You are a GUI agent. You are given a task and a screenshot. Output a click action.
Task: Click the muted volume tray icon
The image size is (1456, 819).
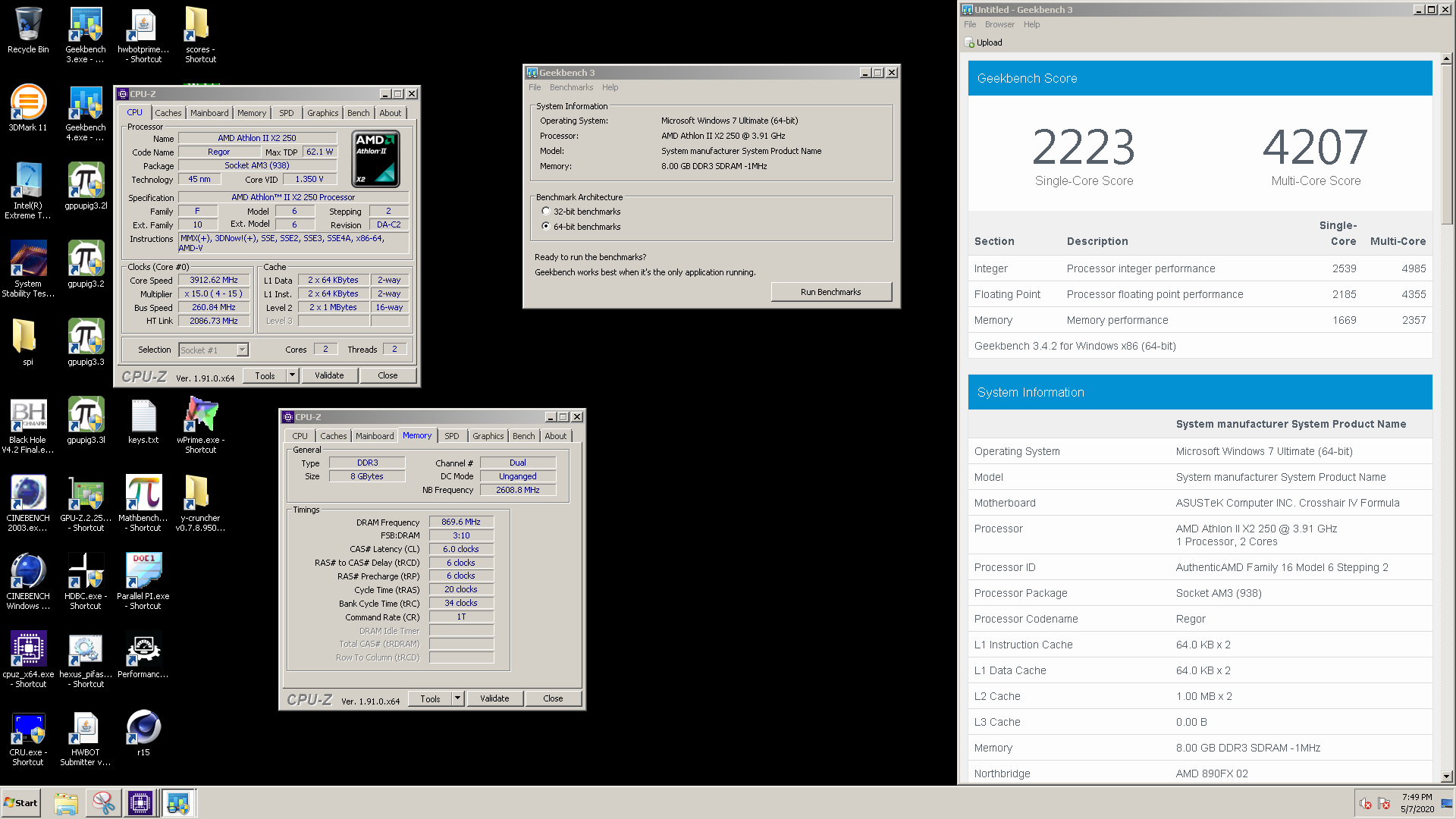coord(1365,804)
